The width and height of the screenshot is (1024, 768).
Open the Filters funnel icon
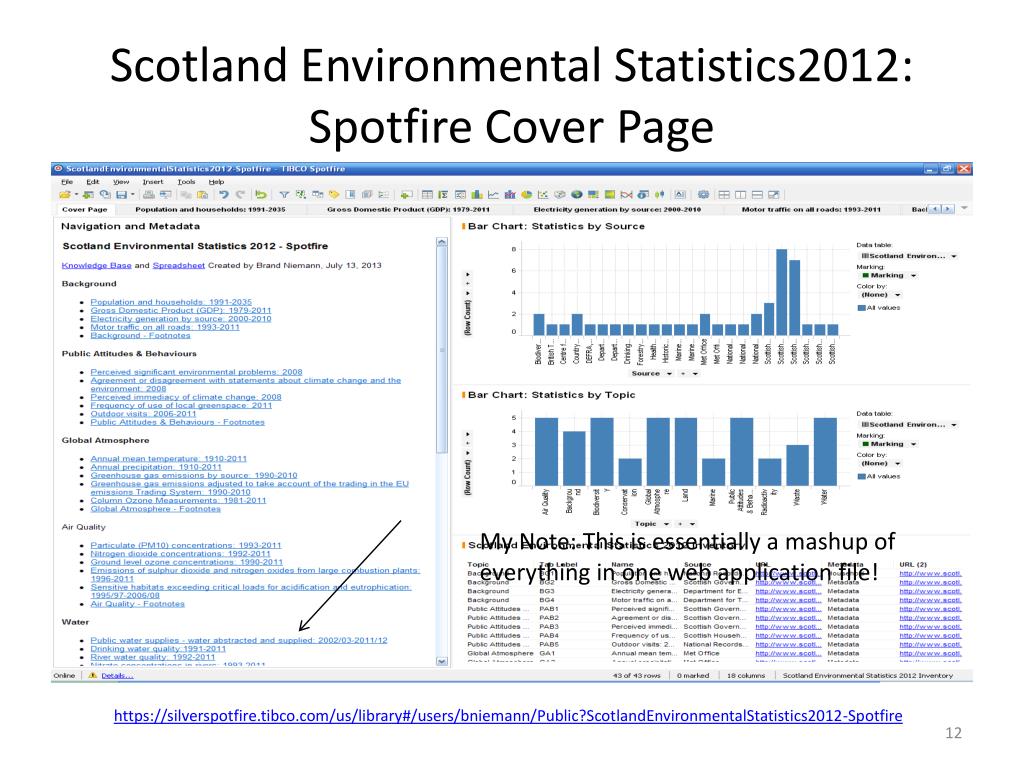(x=284, y=195)
